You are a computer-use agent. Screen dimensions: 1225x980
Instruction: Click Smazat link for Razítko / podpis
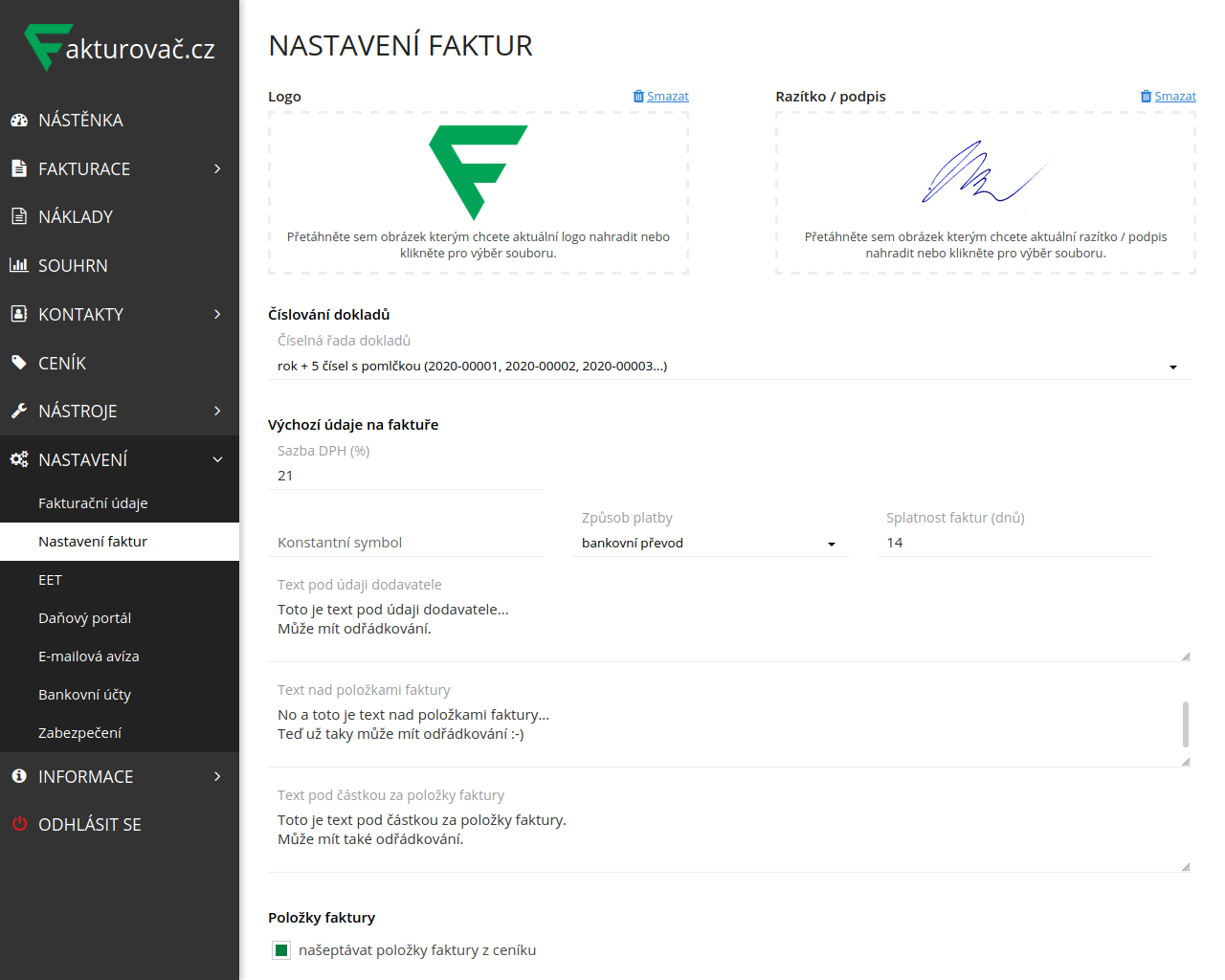[1174, 97]
